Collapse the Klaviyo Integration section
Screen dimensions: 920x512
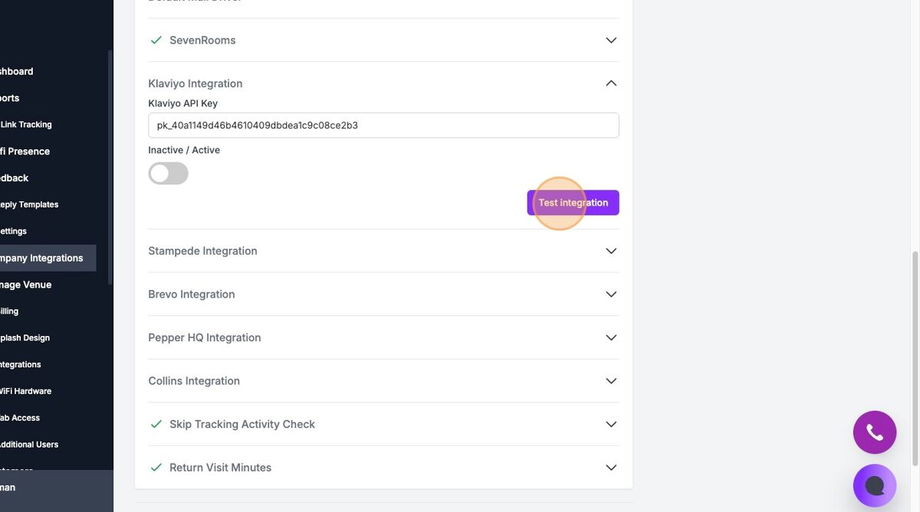(611, 84)
